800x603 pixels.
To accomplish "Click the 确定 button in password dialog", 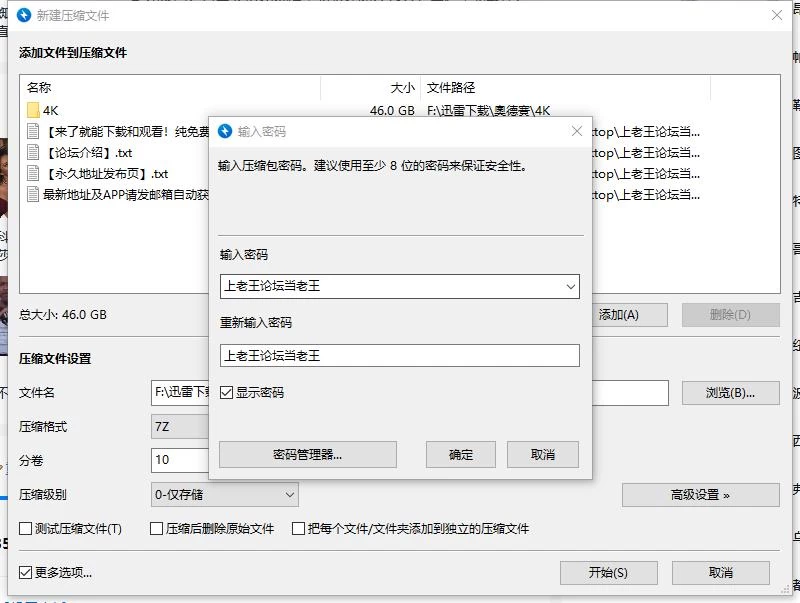I will point(461,454).
